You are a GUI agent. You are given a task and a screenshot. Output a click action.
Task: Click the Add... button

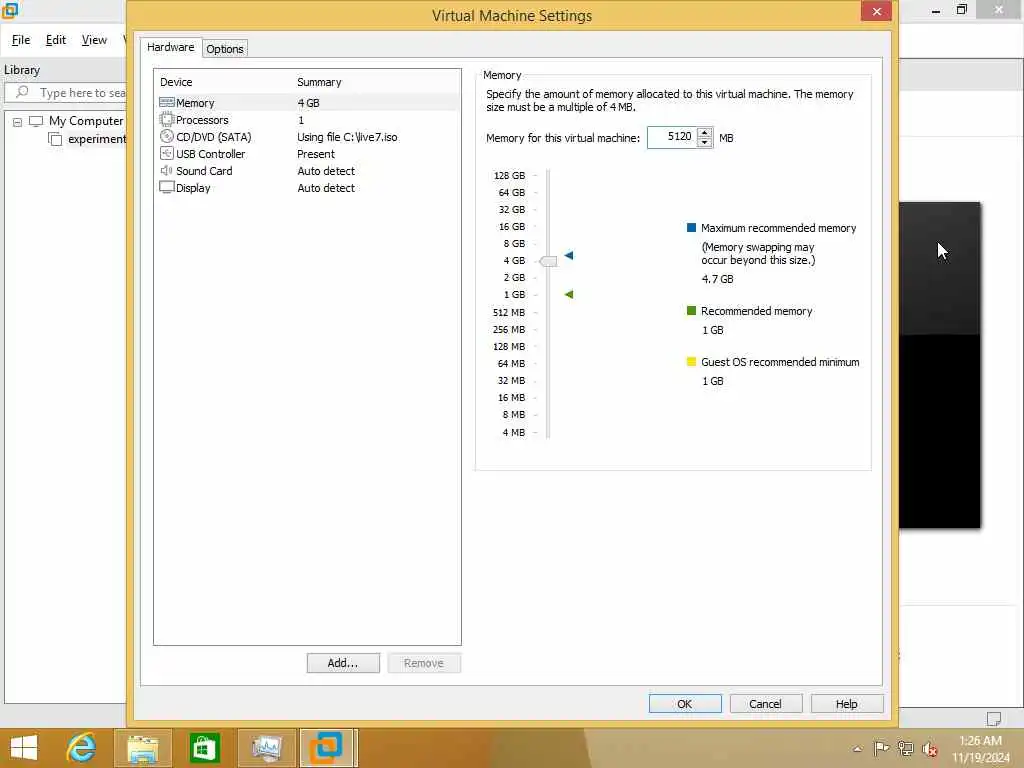point(343,663)
